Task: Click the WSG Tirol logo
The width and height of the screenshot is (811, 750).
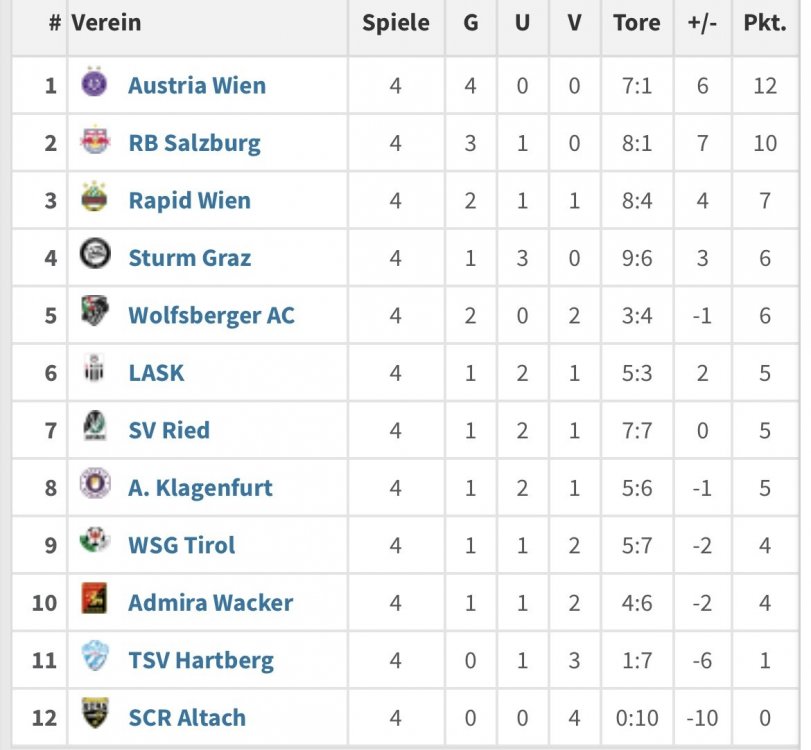Action: 95,540
